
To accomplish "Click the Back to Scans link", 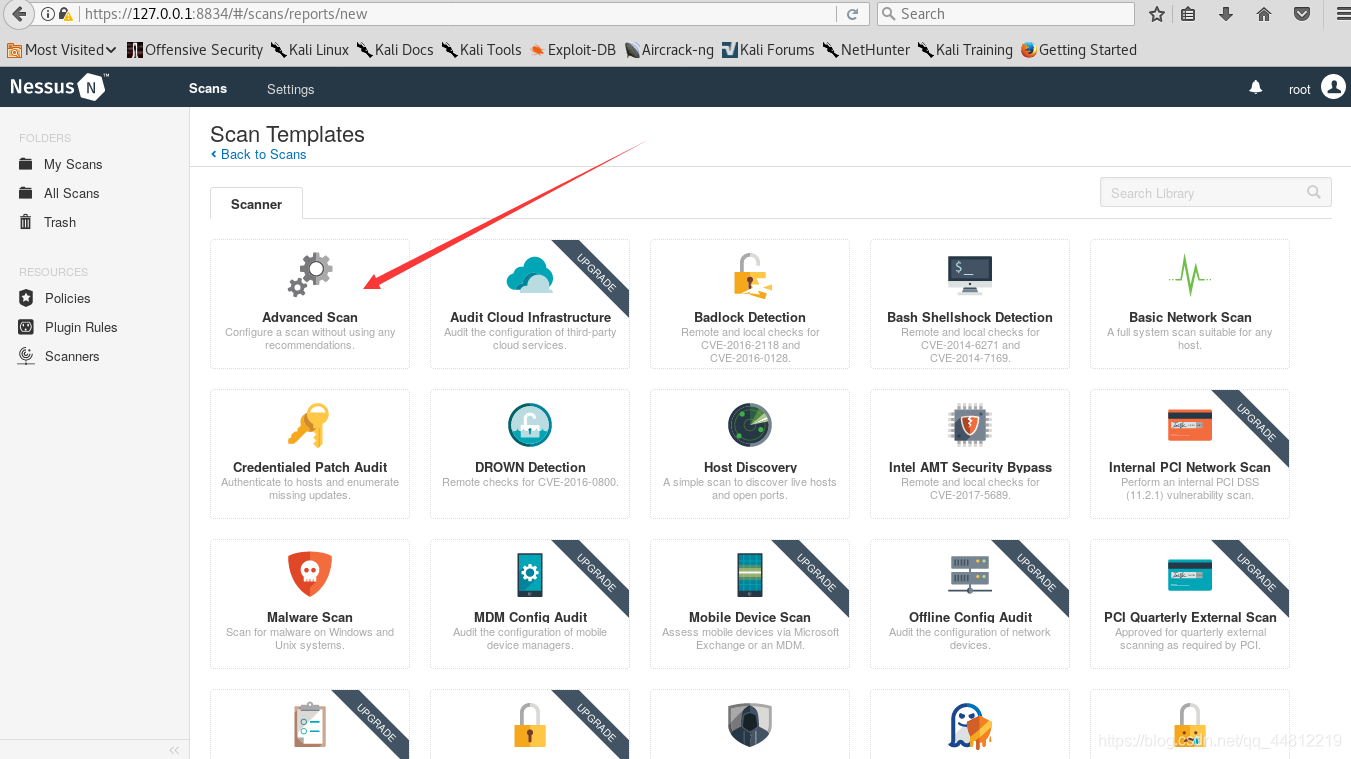I will point(259,154).
